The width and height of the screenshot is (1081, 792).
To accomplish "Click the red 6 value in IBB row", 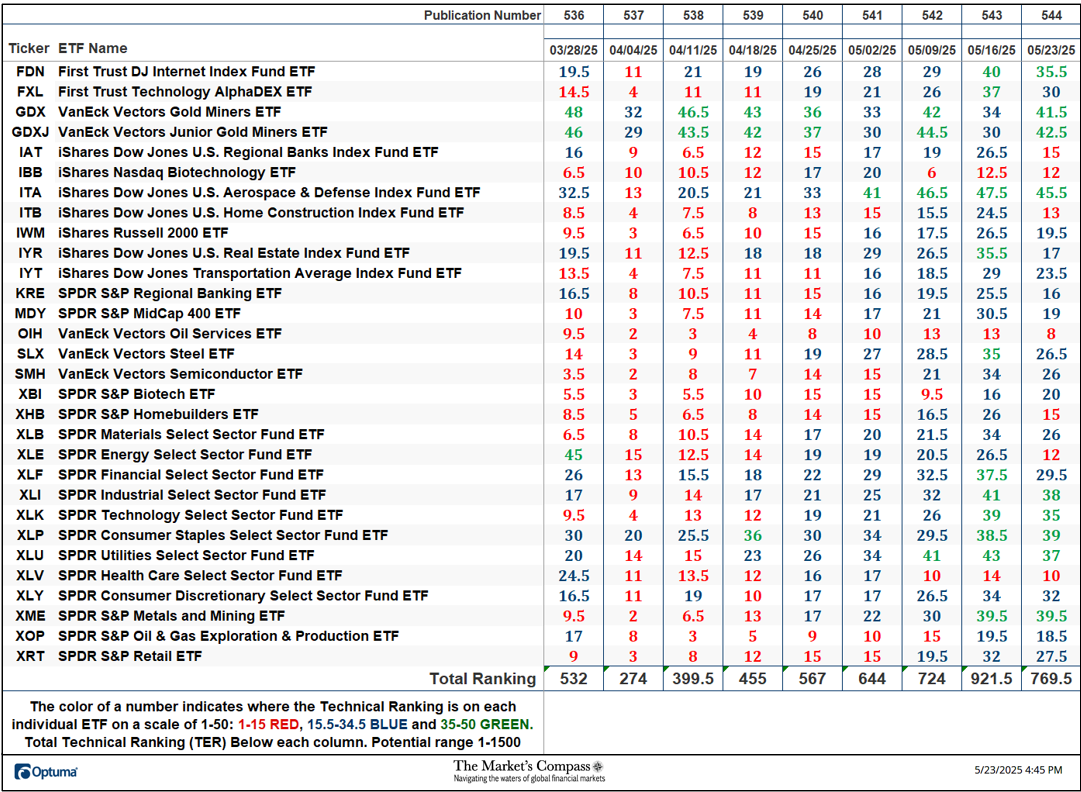I will click(930, 172).
